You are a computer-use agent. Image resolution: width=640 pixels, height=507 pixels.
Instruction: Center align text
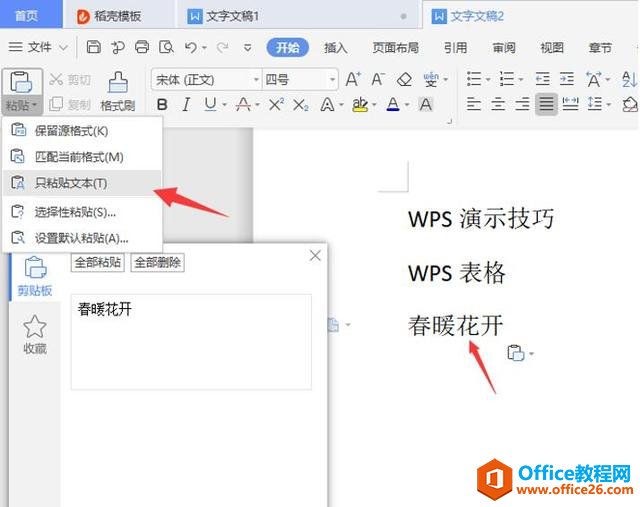coord(498,105)
